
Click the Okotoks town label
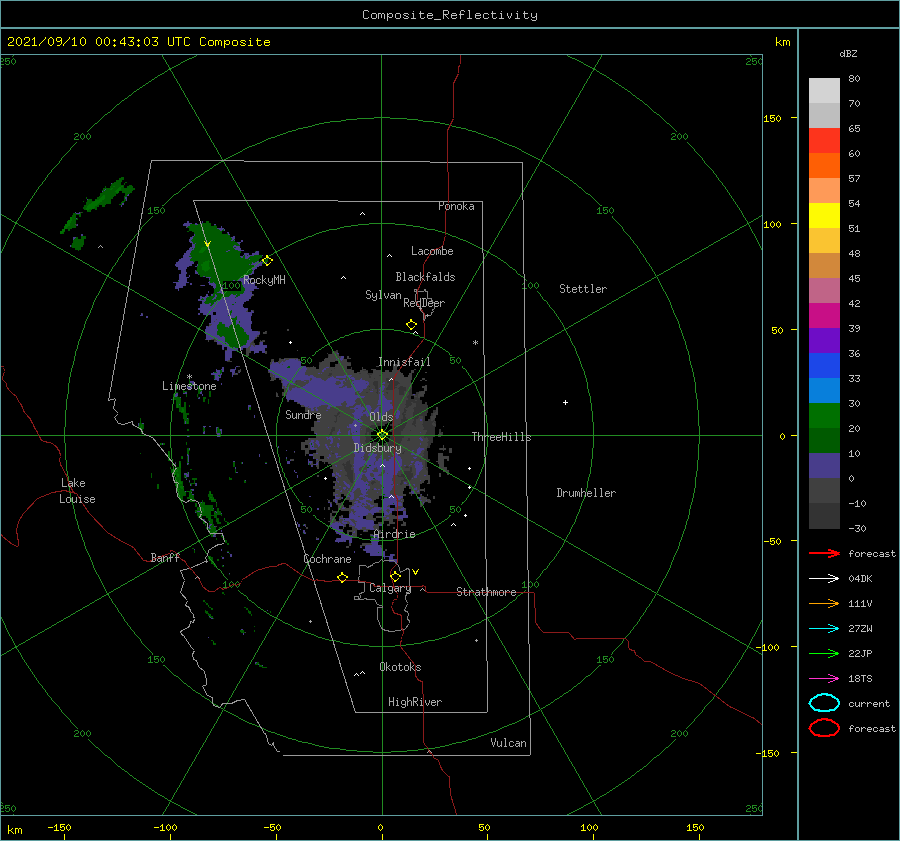(400, 667)
